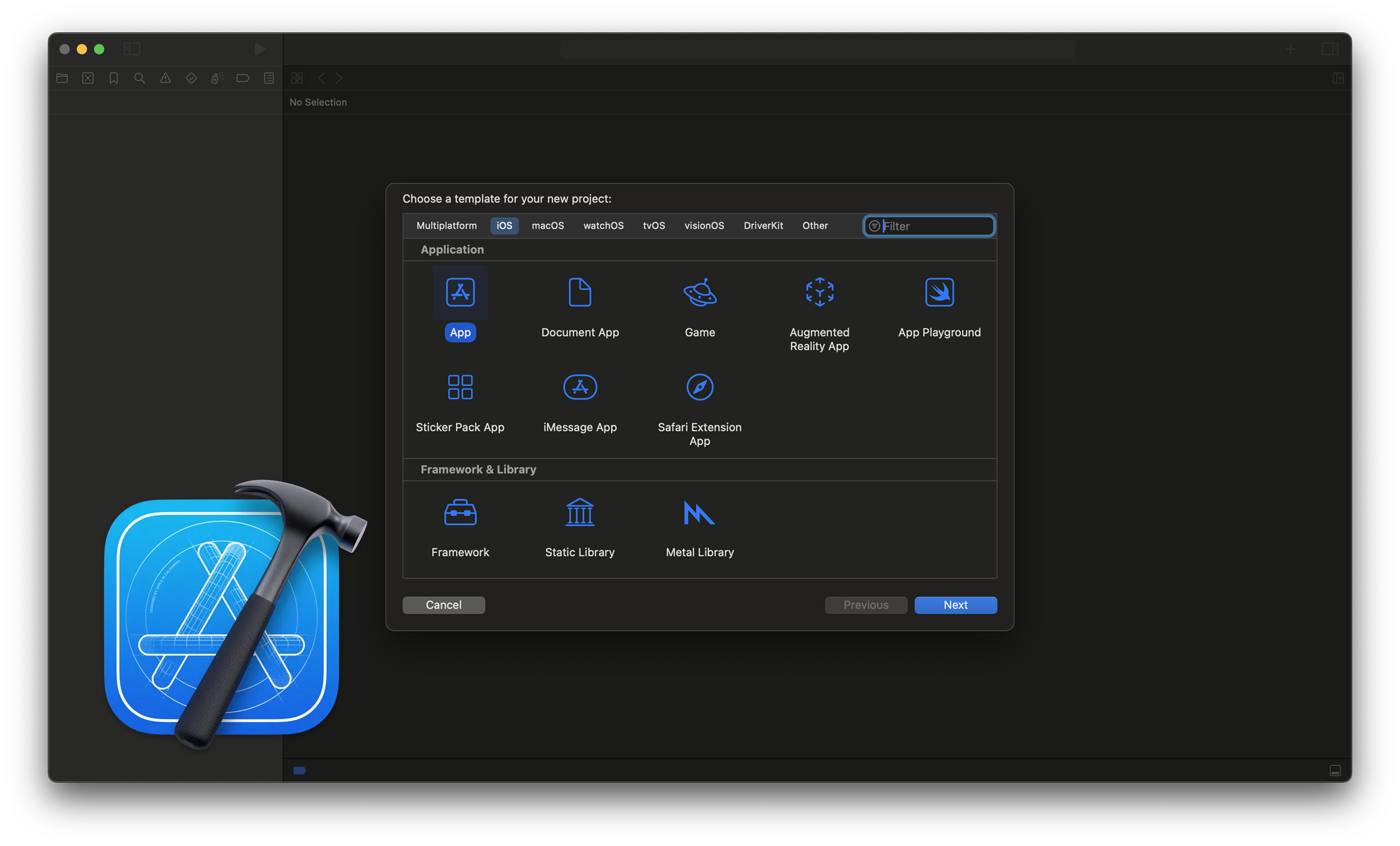The width and height of the screenshot is (1400, 846).
Task: Switch to the DriverKit tab
Action: pyautogui.click(x=763, y=226)
